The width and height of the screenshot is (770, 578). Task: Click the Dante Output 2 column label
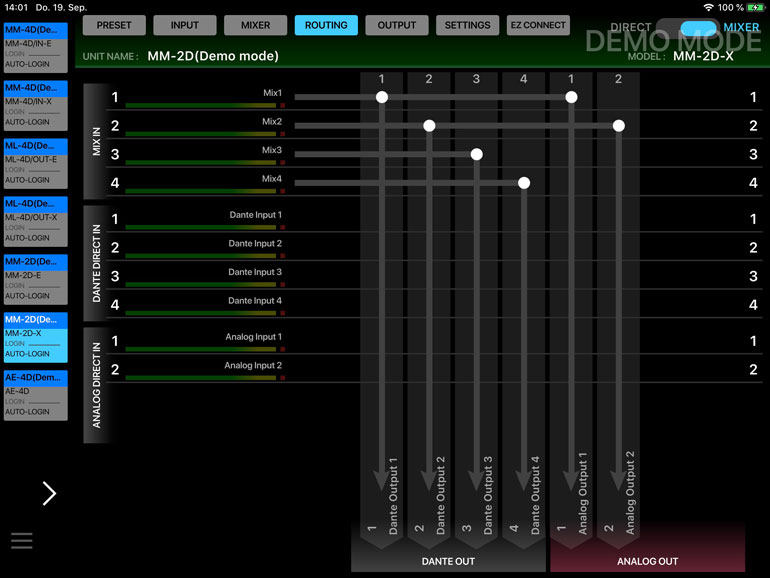pos(440,495)
